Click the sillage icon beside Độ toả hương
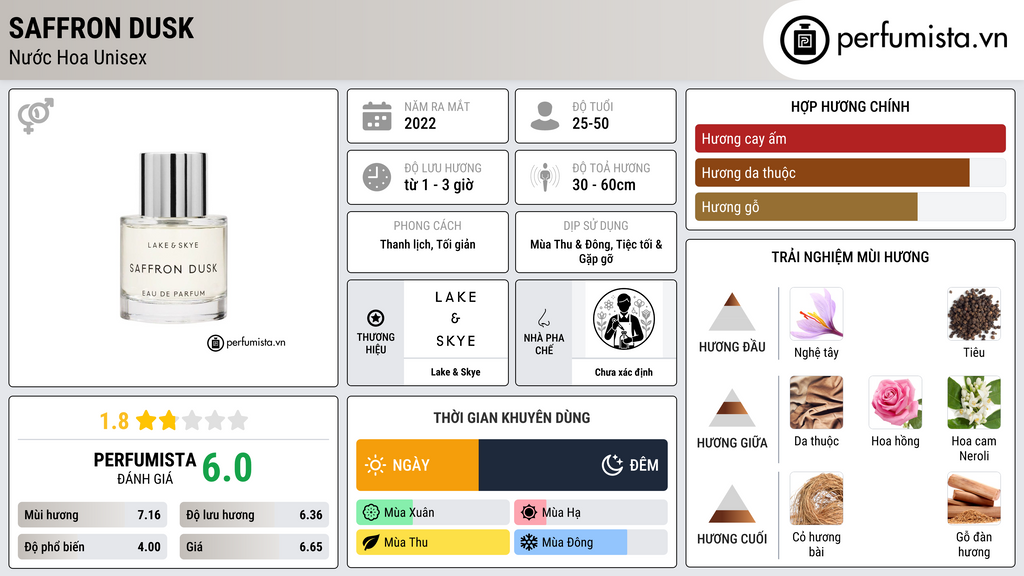The image size is (1024, 576). tap(545, 176)
